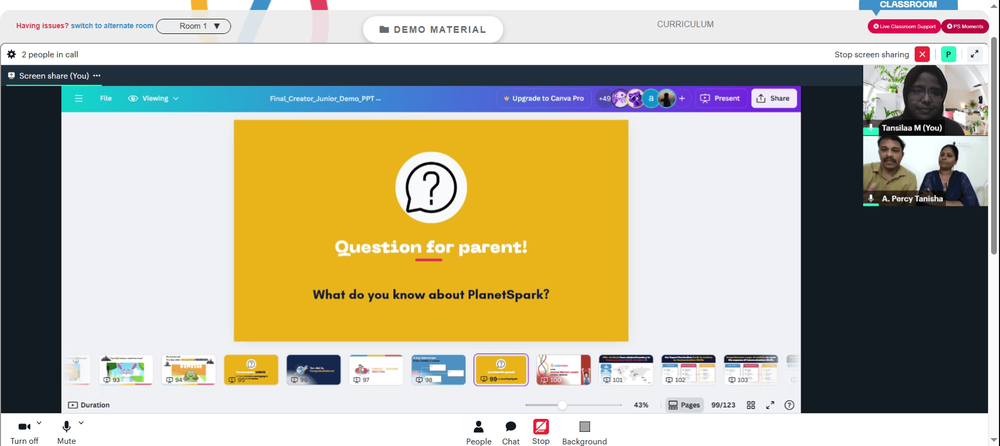This screenshot has width=1000, height=446.
Task: Open call settings gear icon
Action: tap(11, 54)
